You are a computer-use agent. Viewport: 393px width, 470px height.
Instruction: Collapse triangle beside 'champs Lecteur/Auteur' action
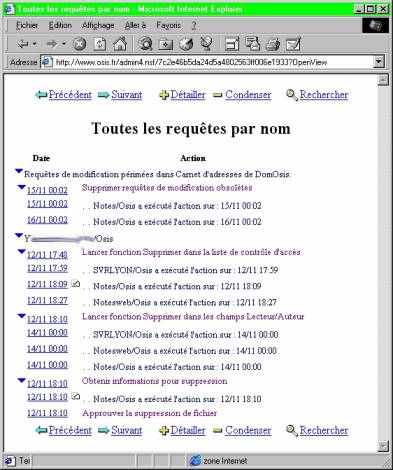[x=21, y=316]
